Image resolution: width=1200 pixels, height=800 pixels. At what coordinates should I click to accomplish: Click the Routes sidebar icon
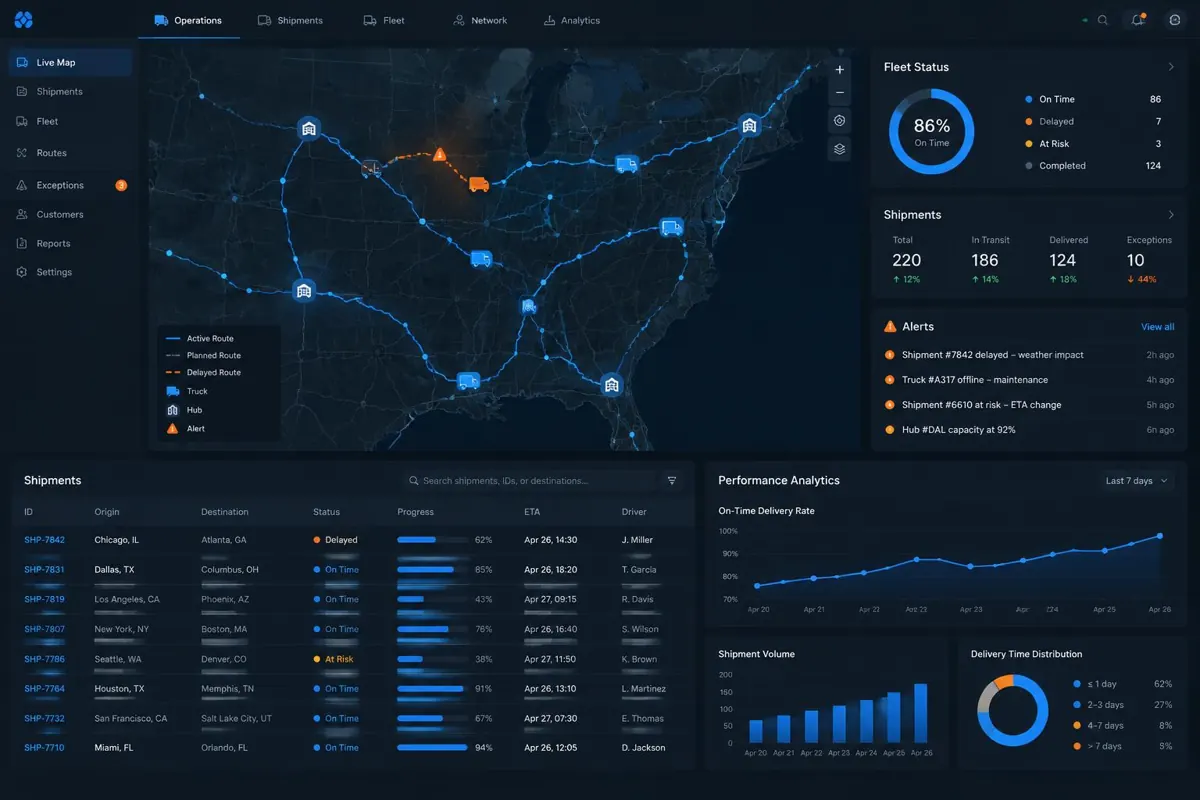click(22, 153)
